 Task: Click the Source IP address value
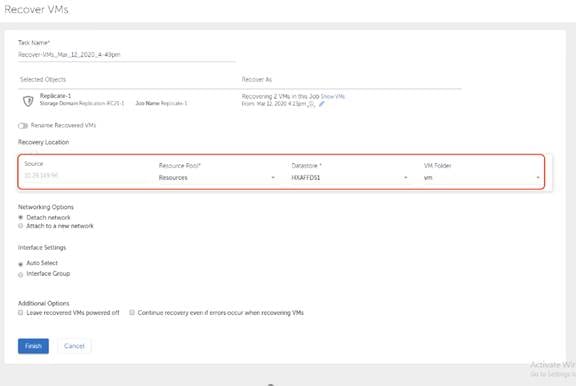[41, 176]
